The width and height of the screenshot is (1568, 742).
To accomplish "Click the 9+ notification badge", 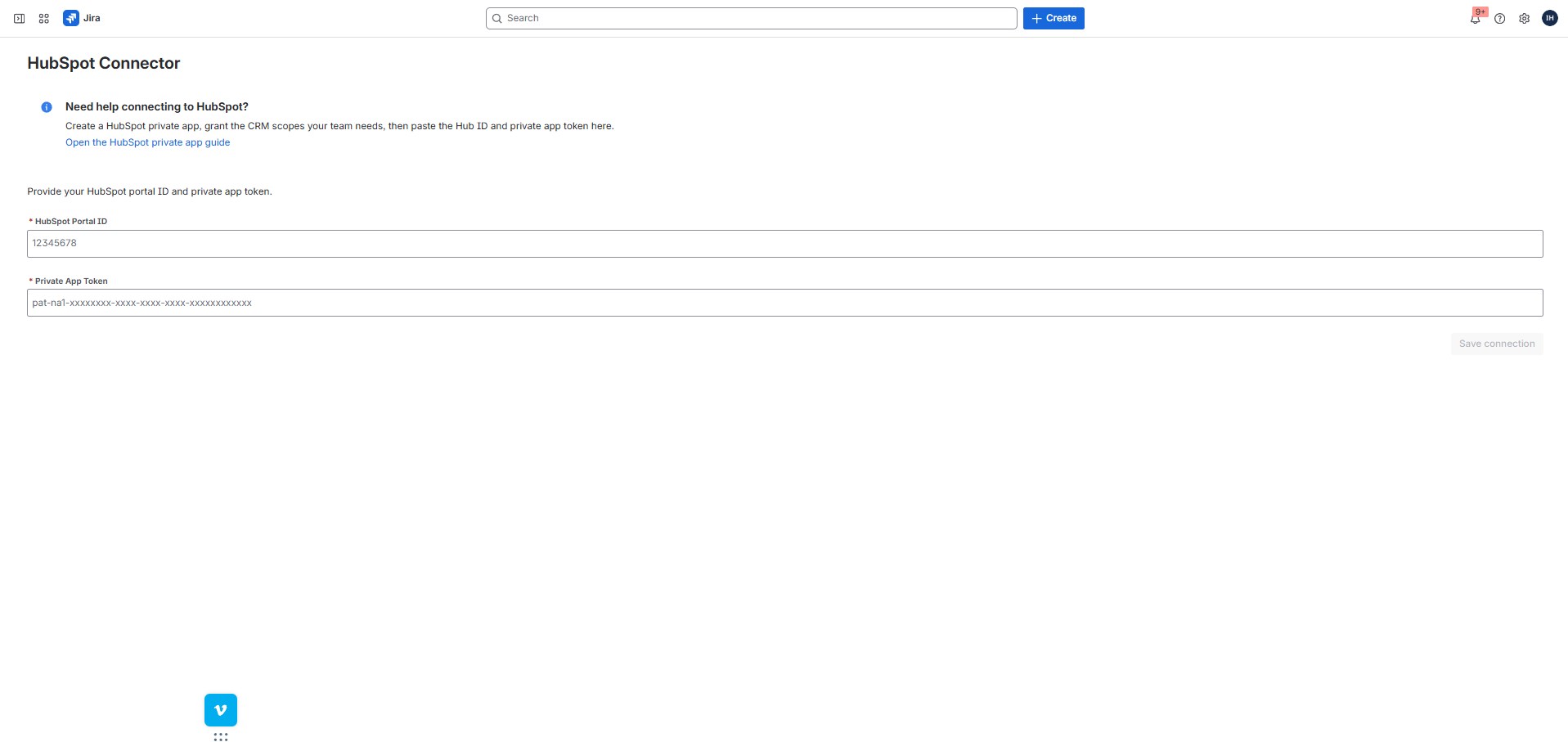I will coord(1480,12).
